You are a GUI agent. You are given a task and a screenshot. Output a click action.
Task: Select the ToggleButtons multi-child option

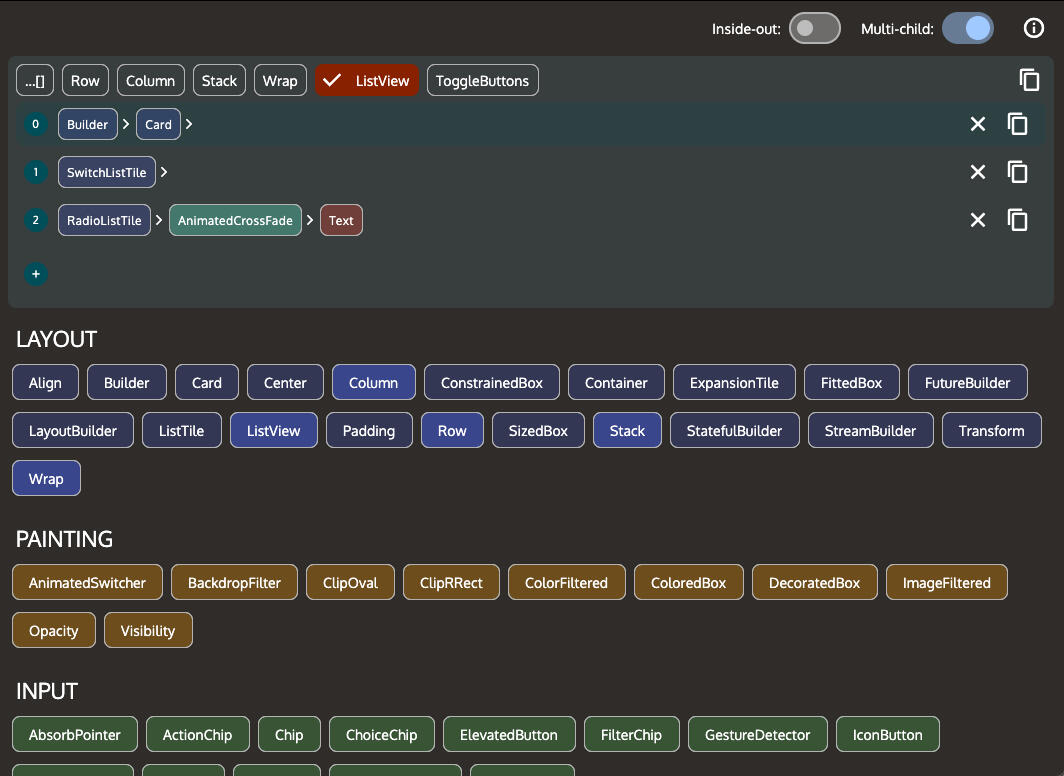482,81
